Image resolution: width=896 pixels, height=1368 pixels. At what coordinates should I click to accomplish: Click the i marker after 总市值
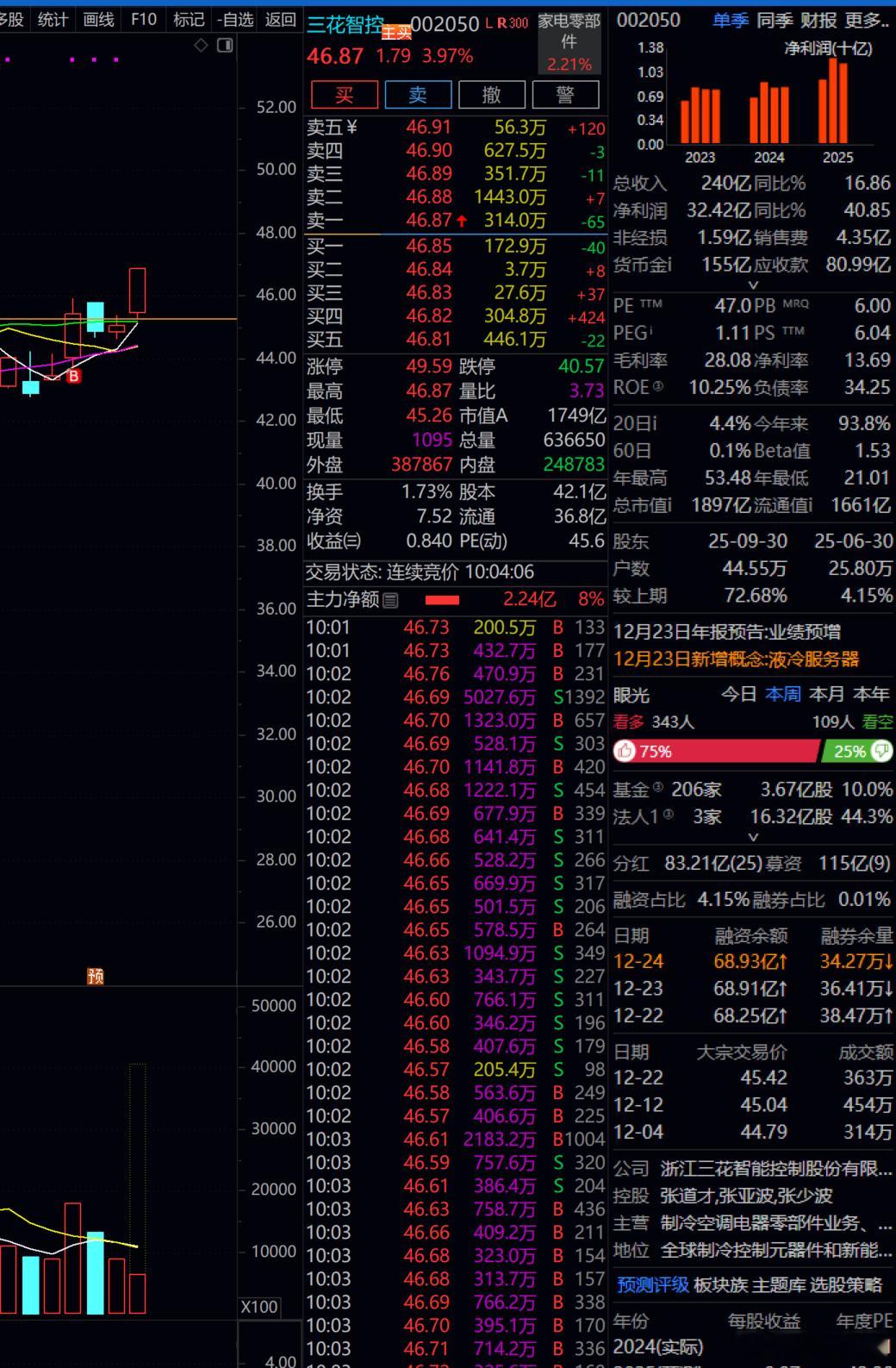(x=669, y=505)
